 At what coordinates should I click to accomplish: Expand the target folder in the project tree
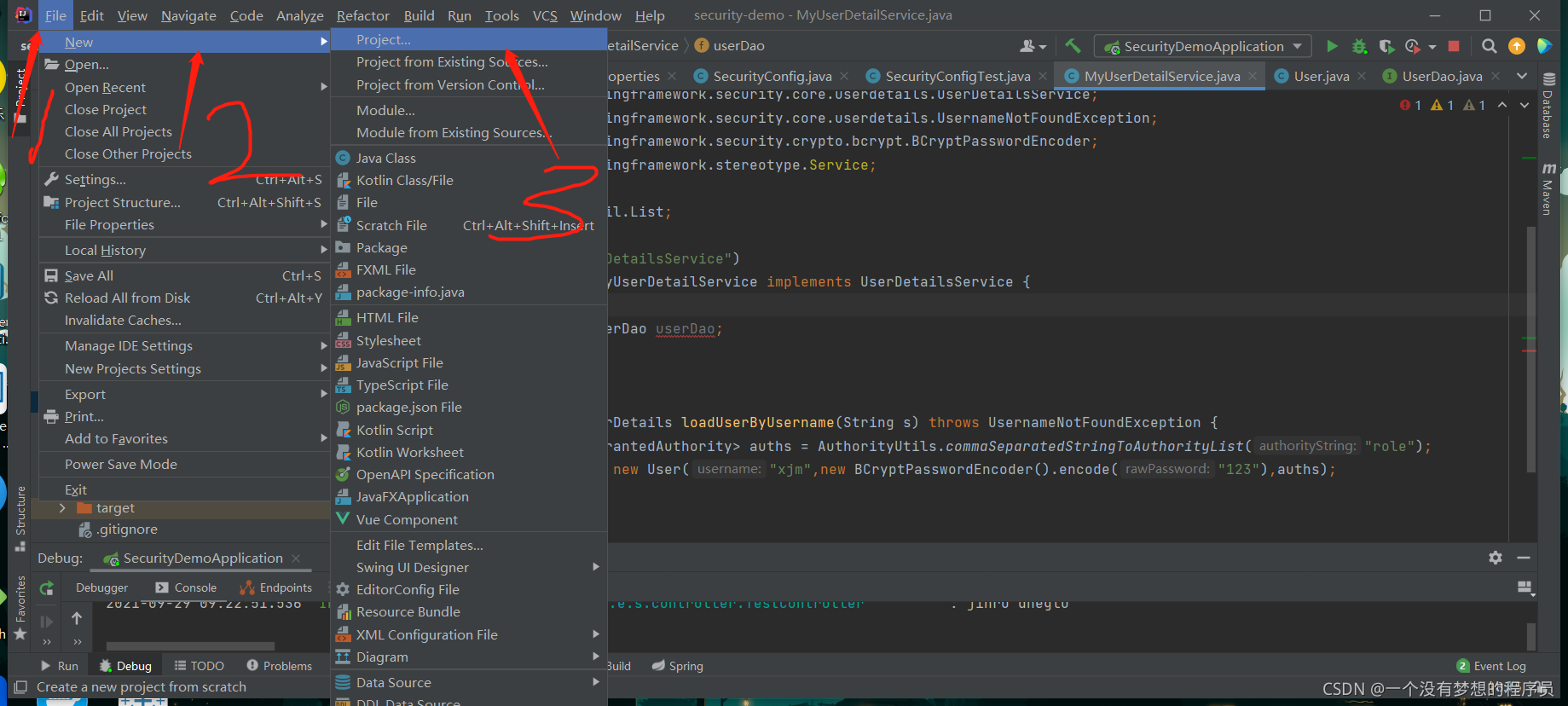pyautogui.click(x=62, y=507)
